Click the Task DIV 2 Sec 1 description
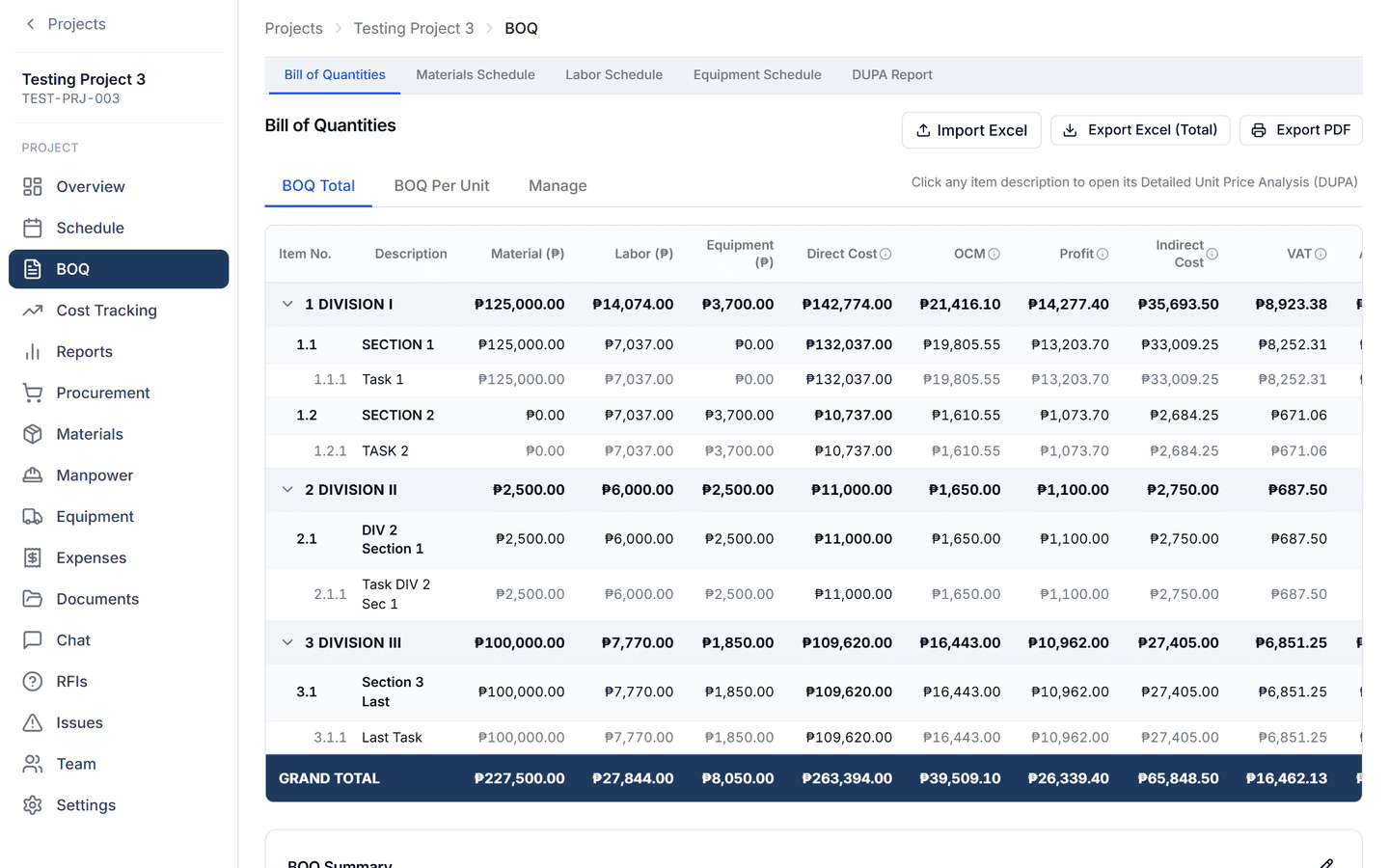1389x868 pixels. pos(395,594)
